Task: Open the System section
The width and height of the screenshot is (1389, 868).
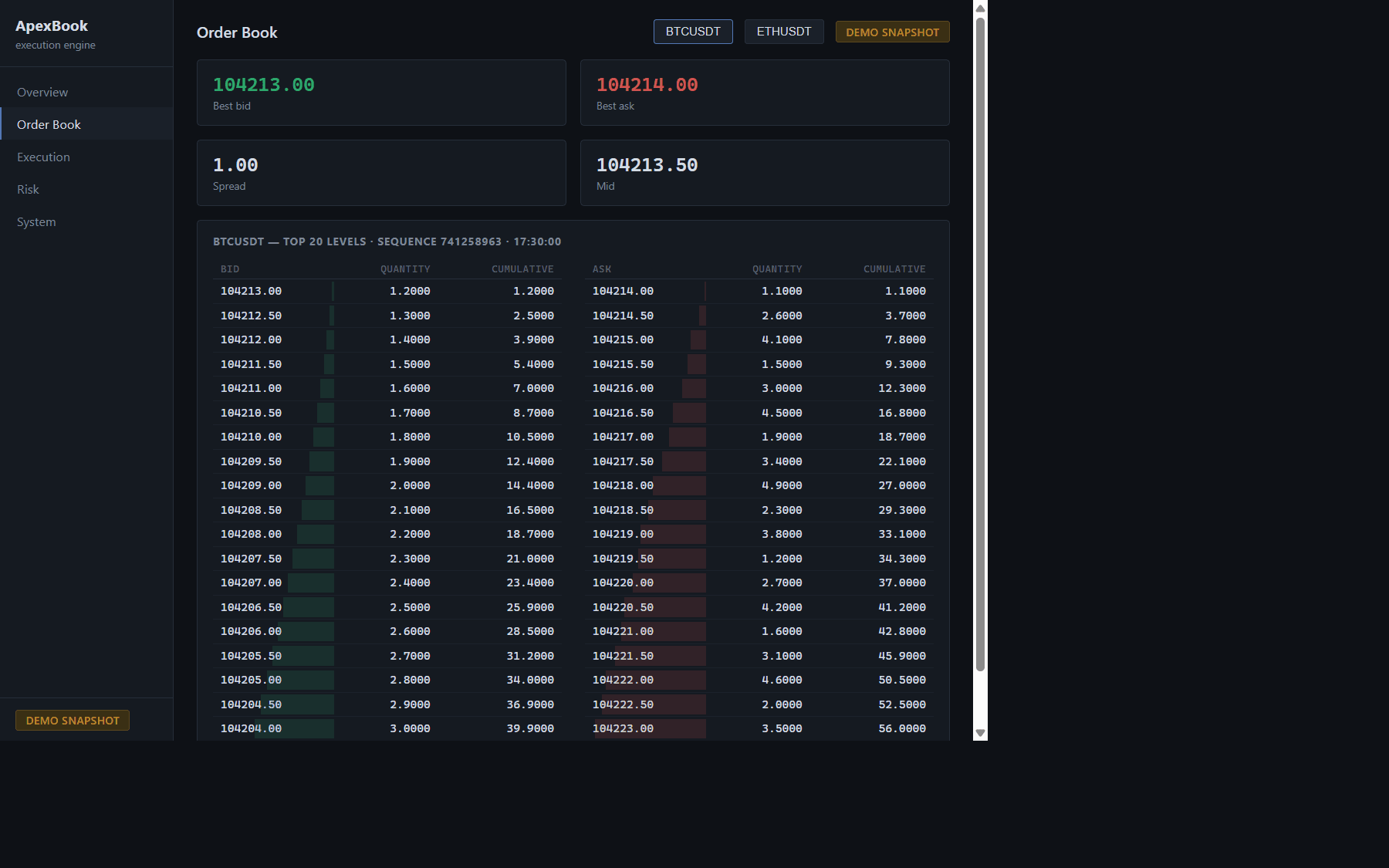Action: pos(86,221)
